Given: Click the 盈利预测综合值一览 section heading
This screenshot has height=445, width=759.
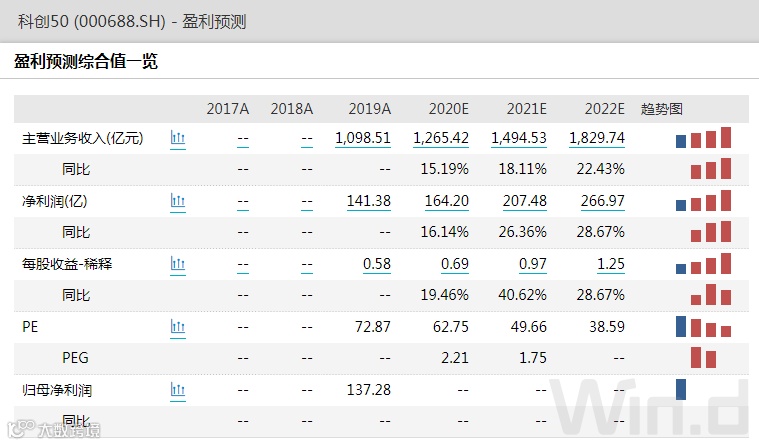Looking at the screenshot, I should [x=86, y=61].
